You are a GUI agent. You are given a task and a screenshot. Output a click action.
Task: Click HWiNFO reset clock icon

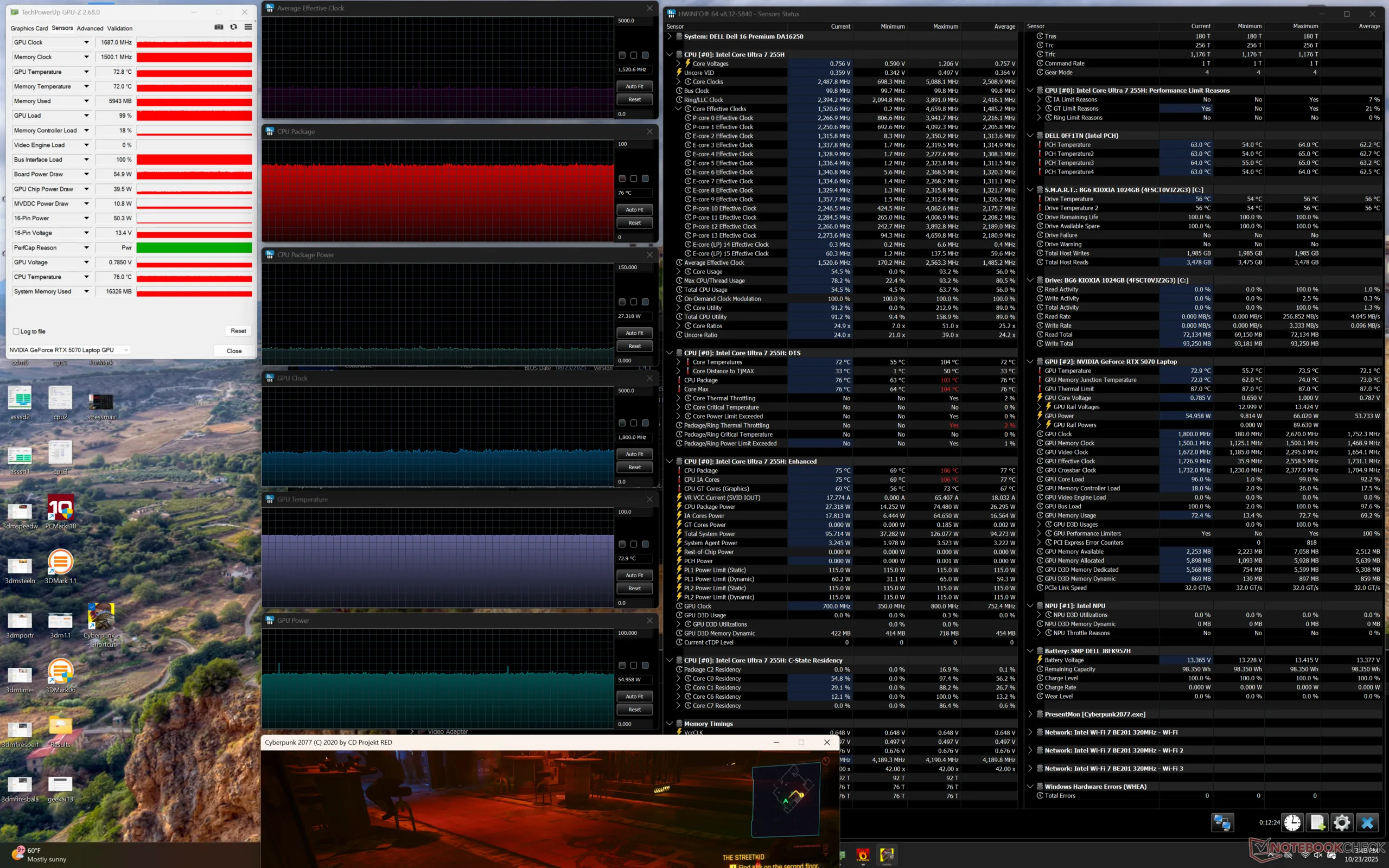(x=1292, y=822)
